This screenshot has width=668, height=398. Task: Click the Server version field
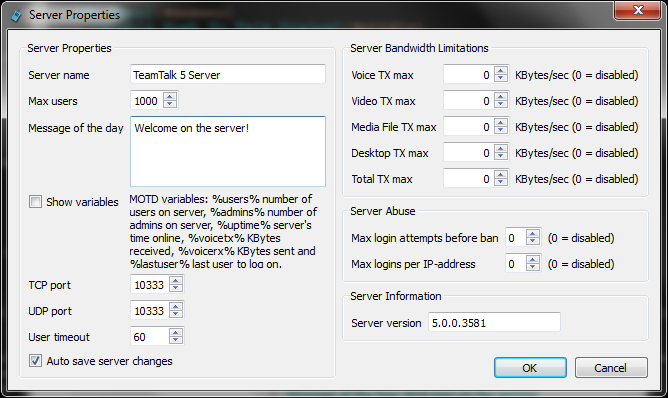point(494,322)
